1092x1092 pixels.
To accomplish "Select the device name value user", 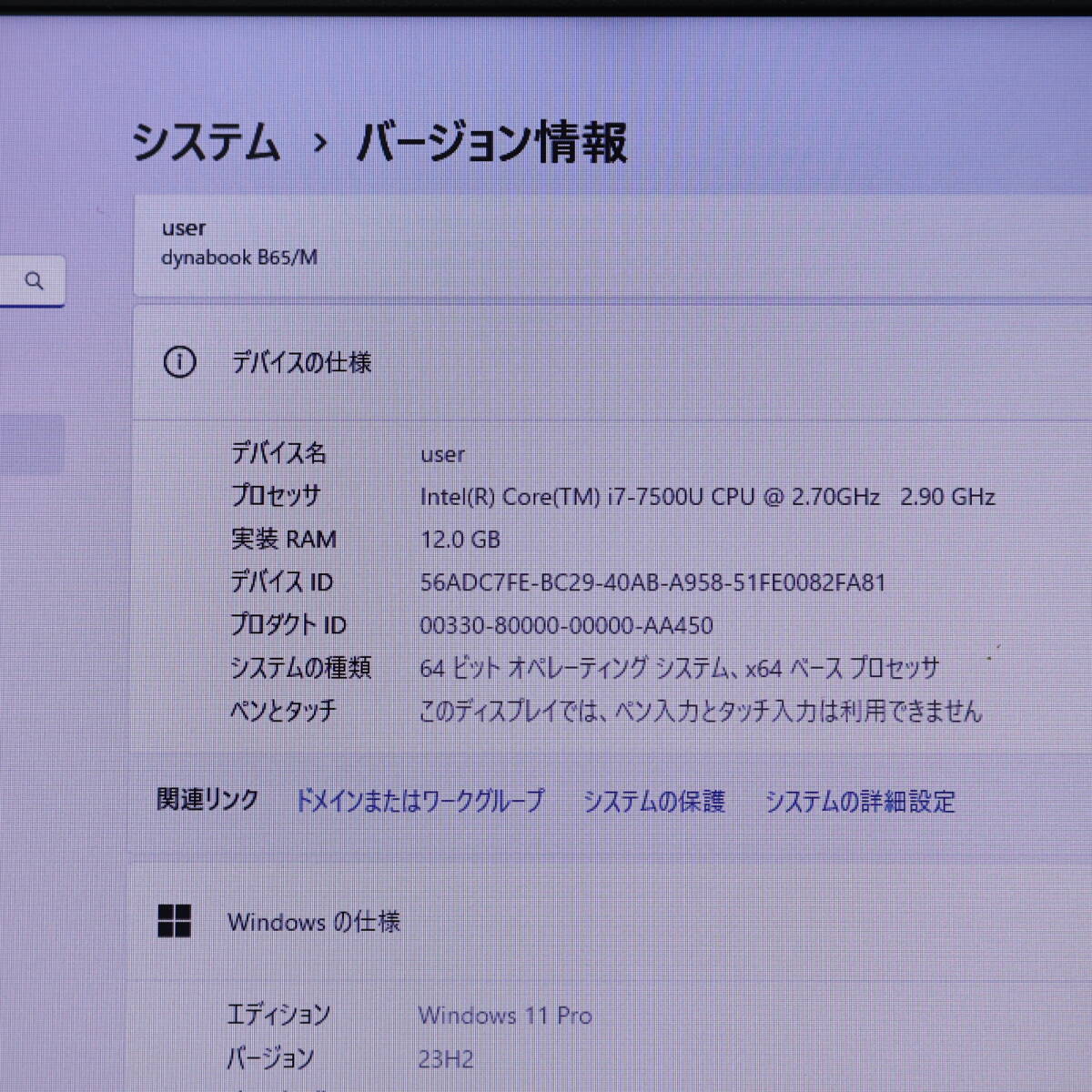I will pyautogui.click(x=442, y=454).
